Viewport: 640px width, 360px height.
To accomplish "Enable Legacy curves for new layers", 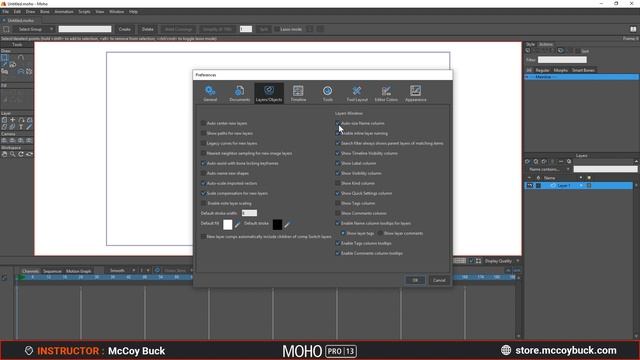I will pyautogui.click(x=203, y=143).
